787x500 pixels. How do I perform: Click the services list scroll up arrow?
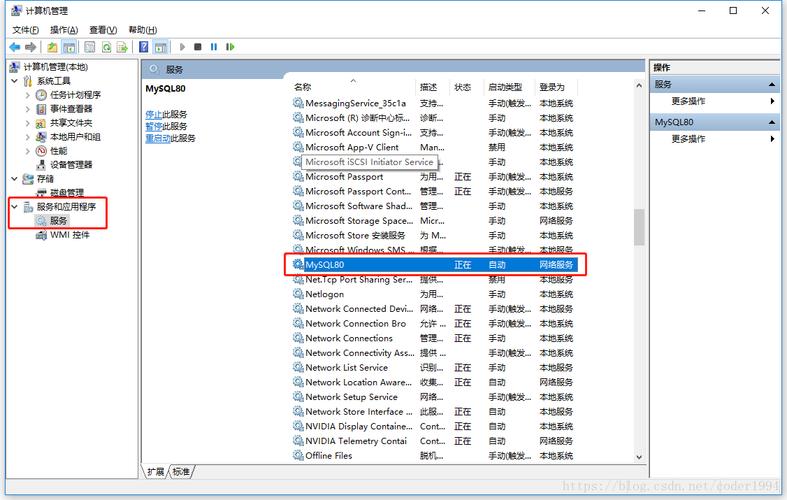(639, 86)
